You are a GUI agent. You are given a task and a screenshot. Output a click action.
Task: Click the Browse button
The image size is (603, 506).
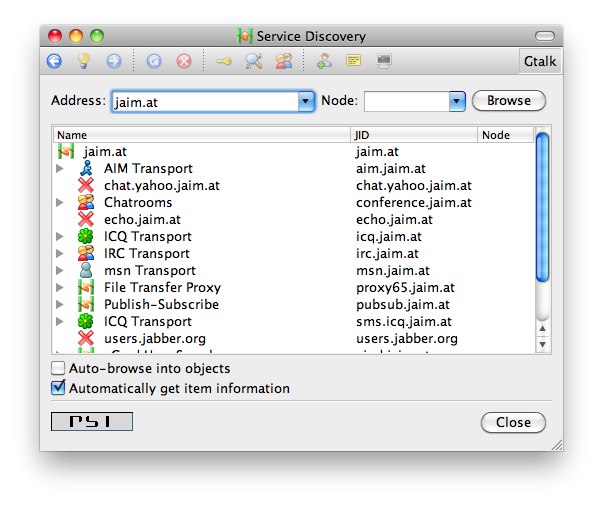(x=508, y=101)
